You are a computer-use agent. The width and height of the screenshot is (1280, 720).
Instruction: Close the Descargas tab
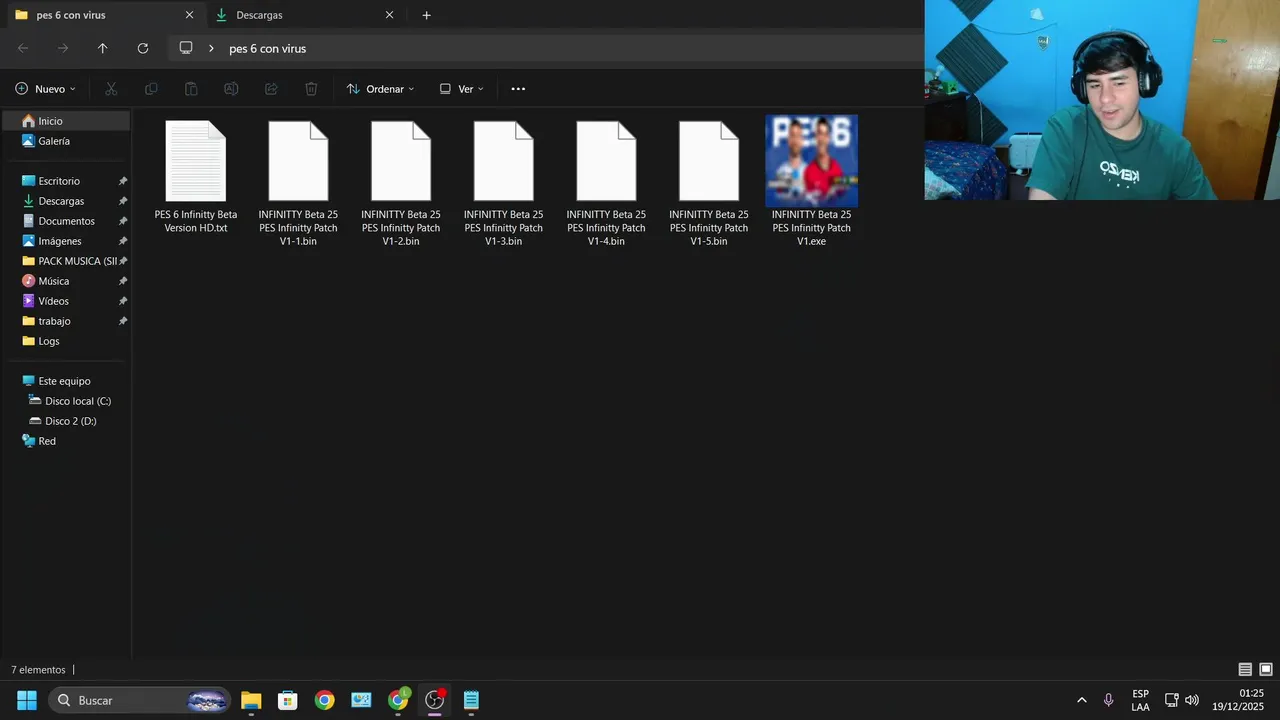point(389,15)
